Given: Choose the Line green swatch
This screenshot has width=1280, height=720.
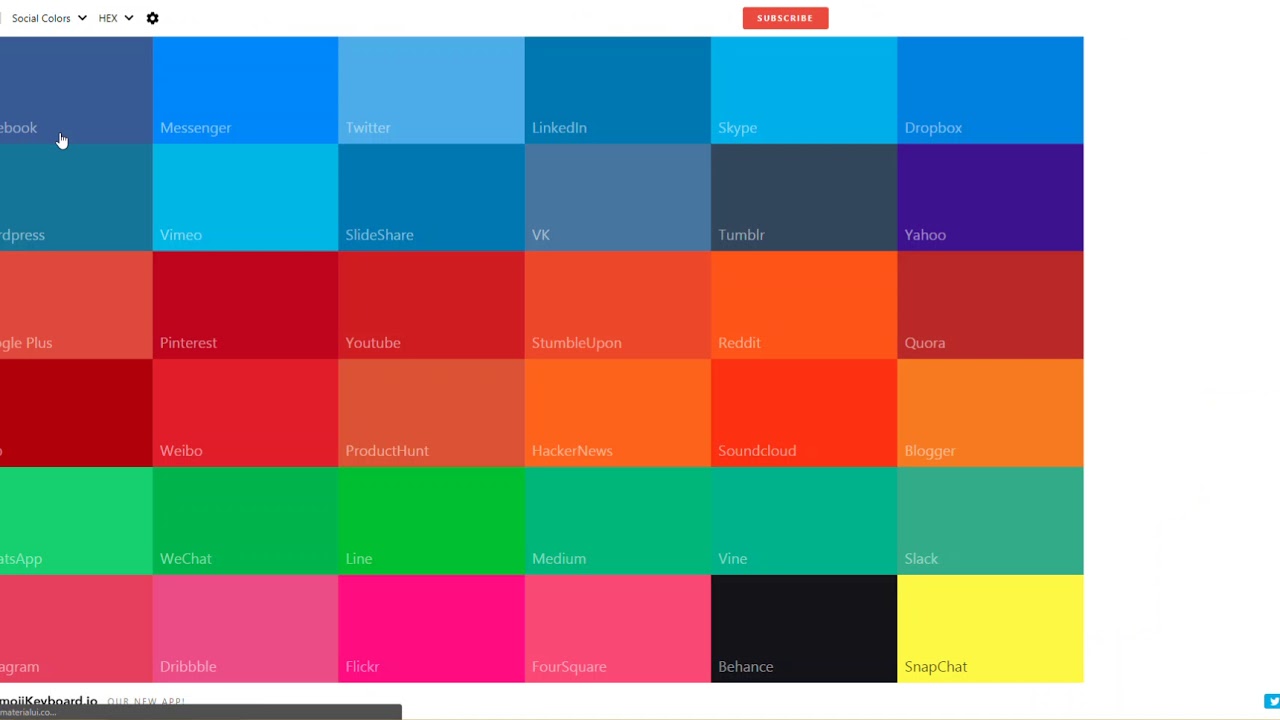Looking at the screenshot, I should pos(431,521).
